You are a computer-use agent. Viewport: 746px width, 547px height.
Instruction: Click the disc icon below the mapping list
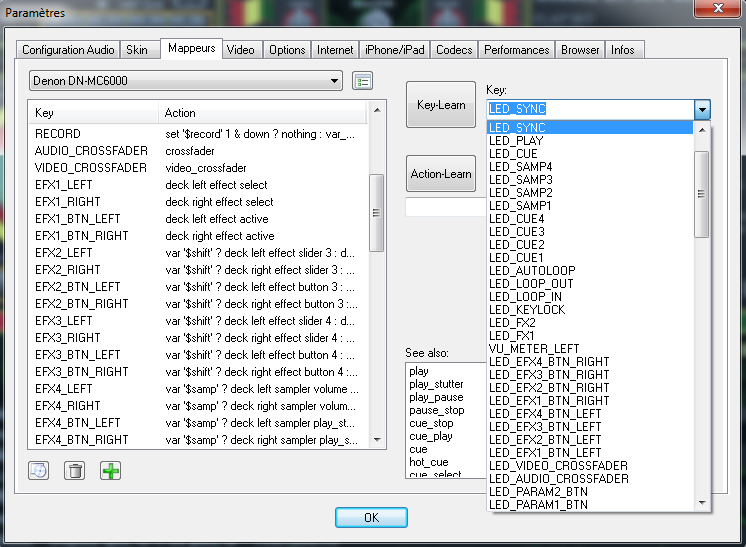point(39,470)
